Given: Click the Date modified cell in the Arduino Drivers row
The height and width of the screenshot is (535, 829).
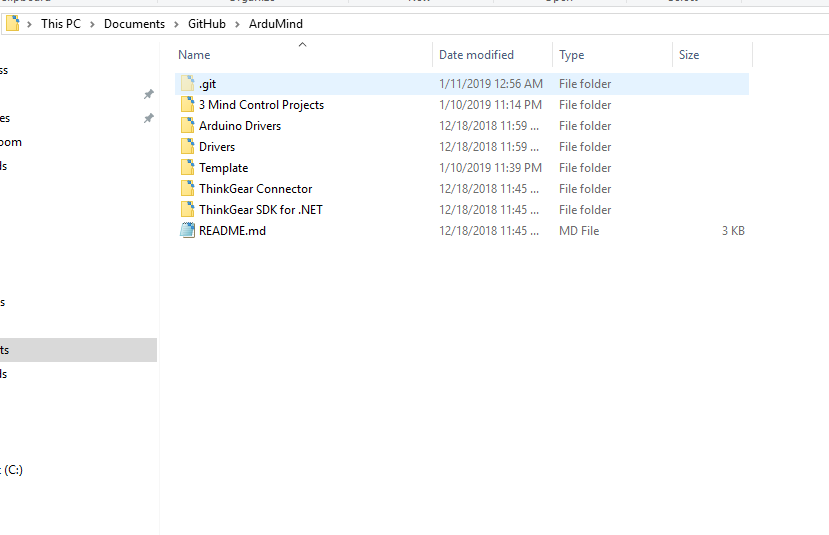Looking at the screenshot, I should coord(489,126).
